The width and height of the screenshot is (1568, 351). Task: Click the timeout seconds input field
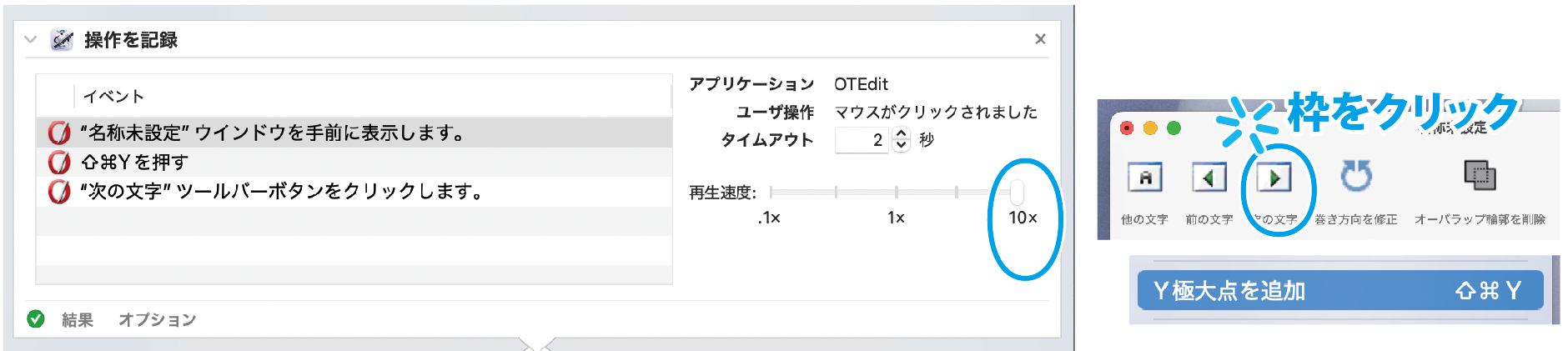click(x=862, y=140)
